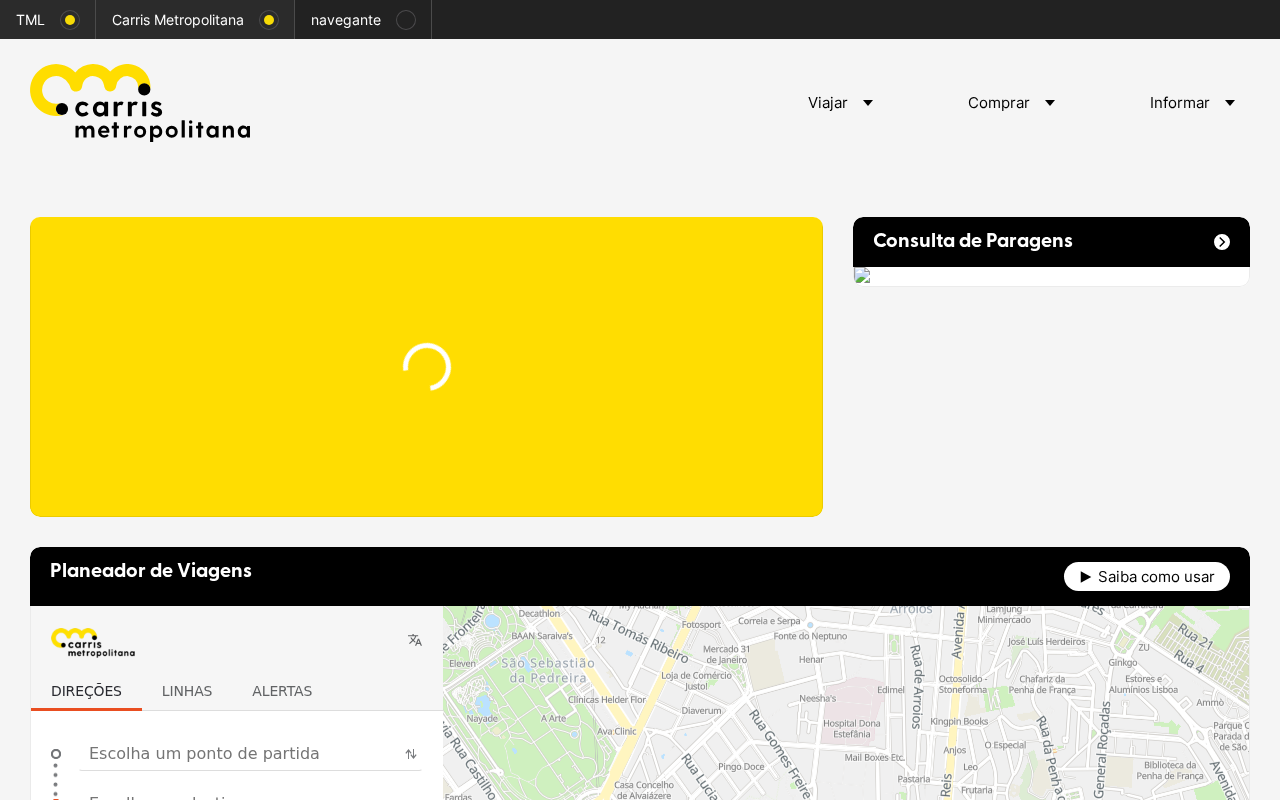Click the arrow icon on Consulta de Paragens
This screenshot has height=800, width=1280.
[1222, 242]
